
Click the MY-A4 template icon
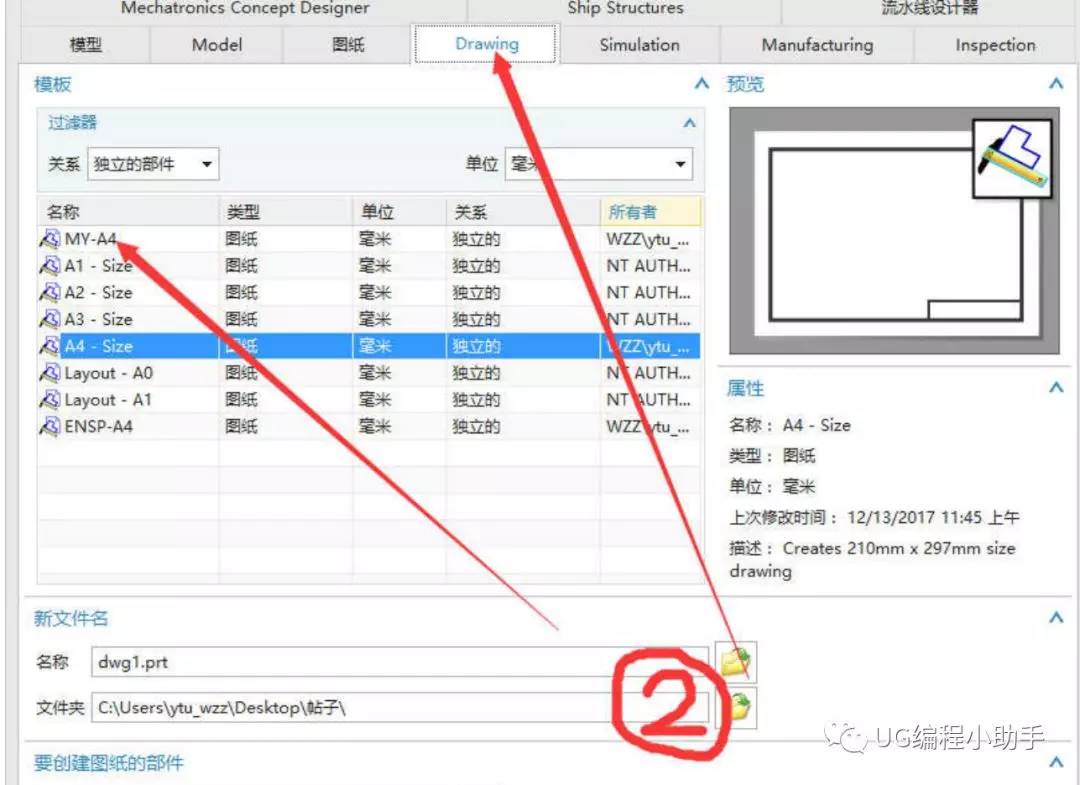(x=50, y=239)
